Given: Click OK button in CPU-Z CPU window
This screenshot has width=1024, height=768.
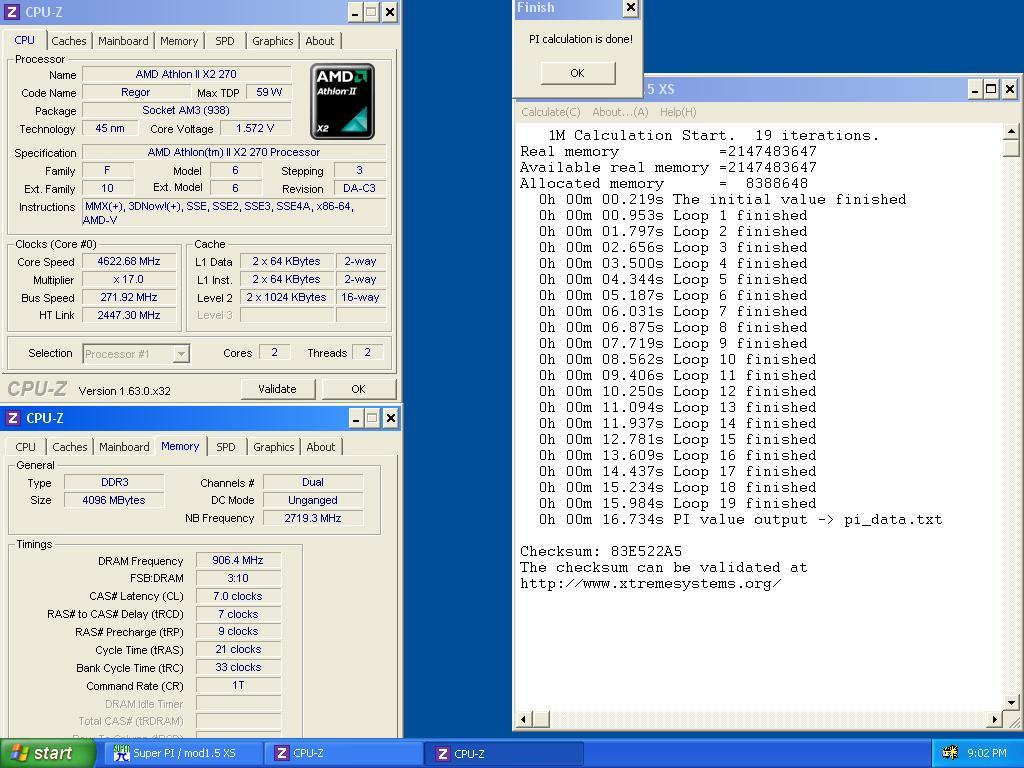Looking at the screenshot, I should coord(359,389).
